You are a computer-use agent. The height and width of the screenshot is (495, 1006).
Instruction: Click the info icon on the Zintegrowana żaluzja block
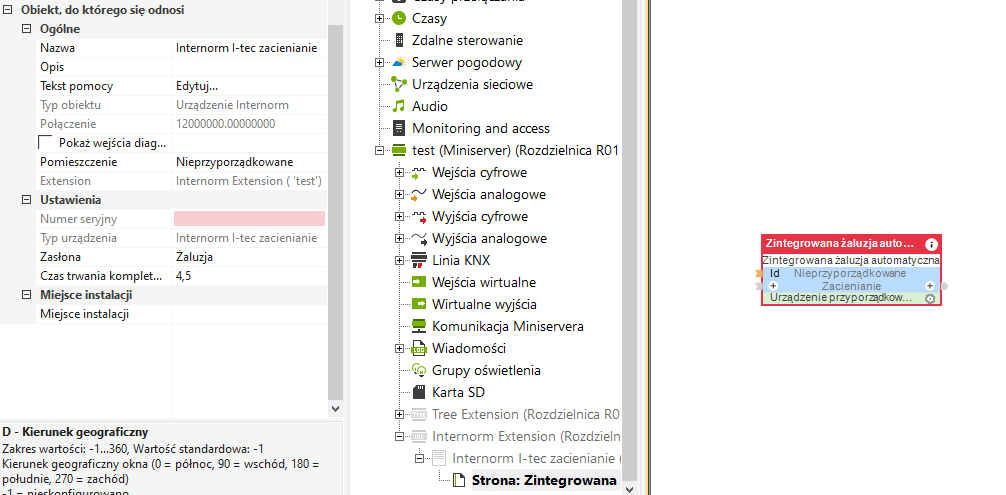(x=931, y=244)
